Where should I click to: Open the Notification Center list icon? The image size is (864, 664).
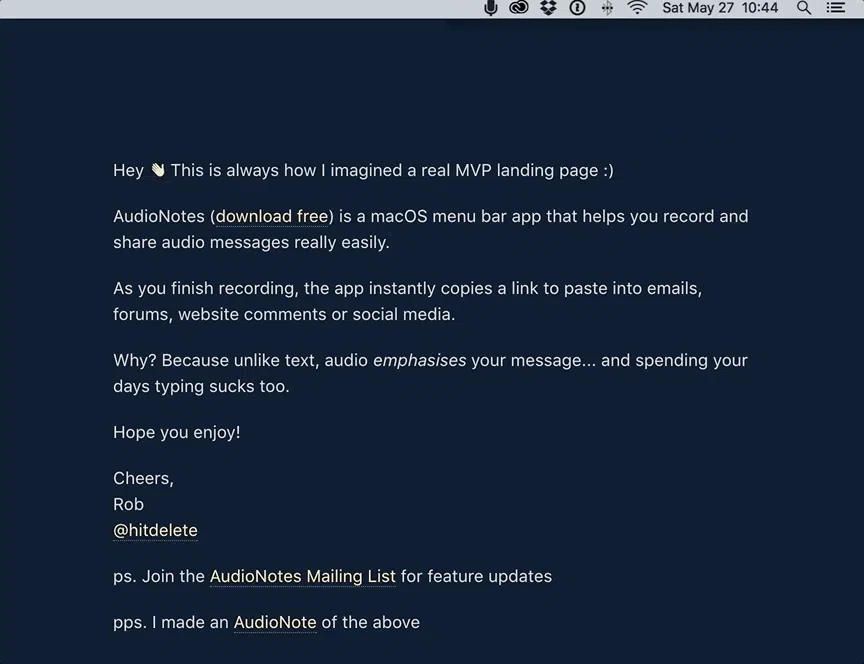[x=836, y=8]
